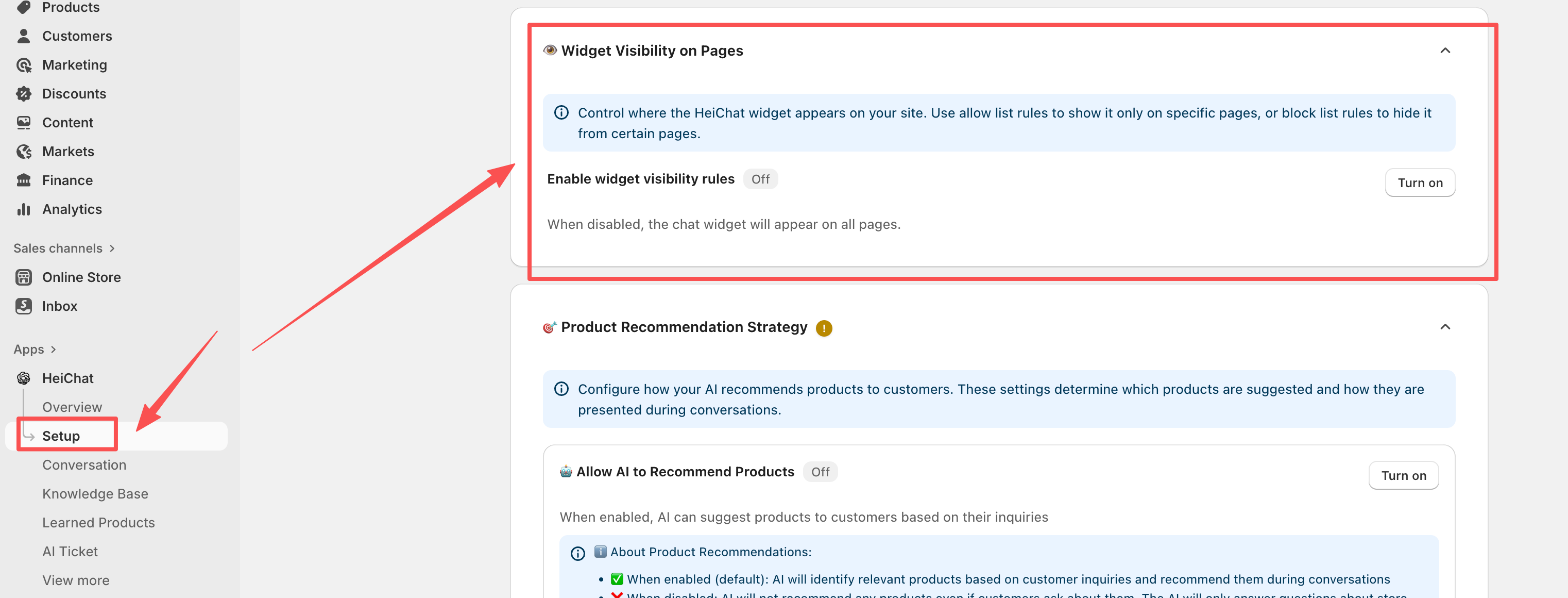1568x598 pixels.
Task: Click the Online Store storefront icon
Action: pos(24,278)
